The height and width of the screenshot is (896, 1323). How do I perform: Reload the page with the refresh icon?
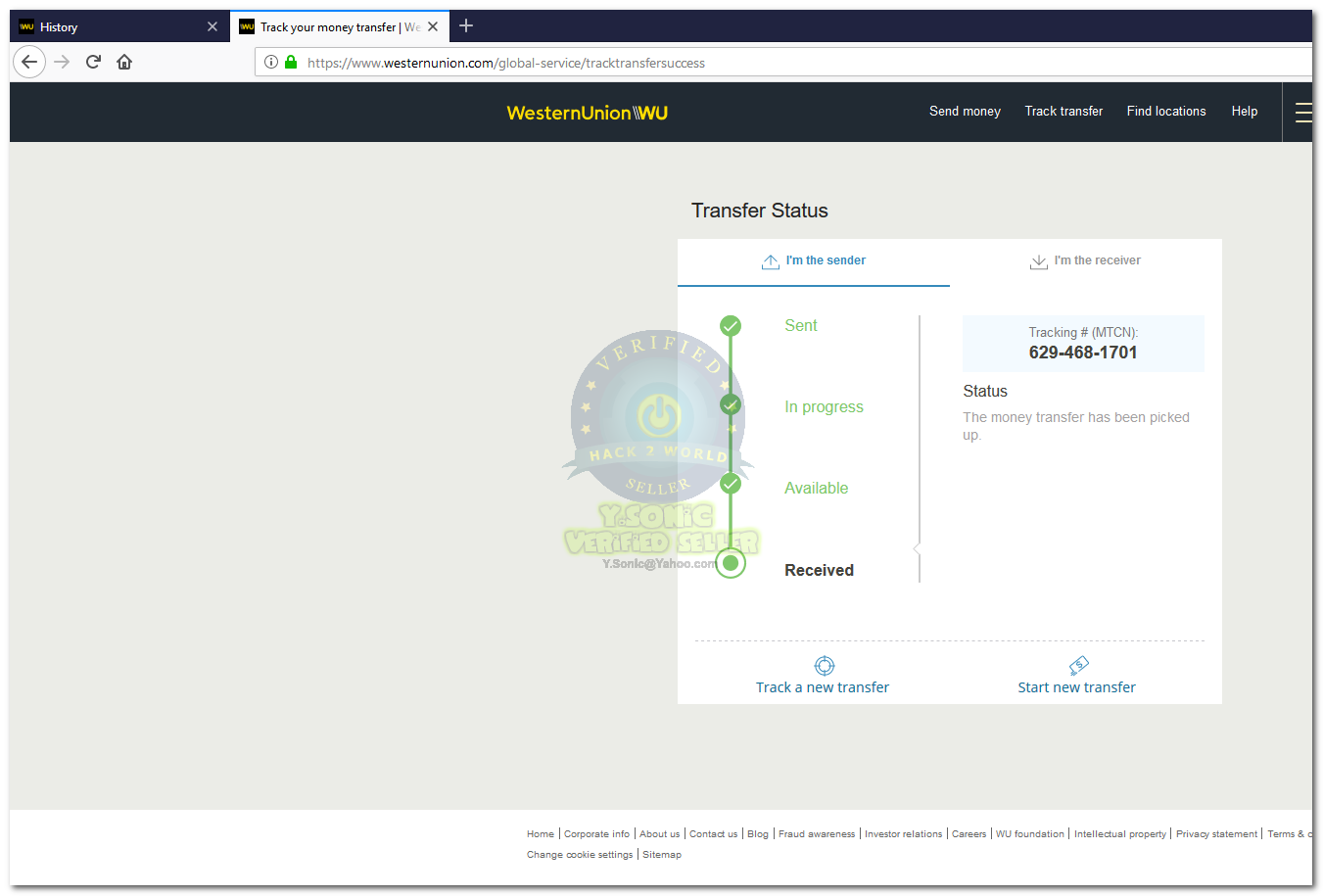tap(93, 62)
